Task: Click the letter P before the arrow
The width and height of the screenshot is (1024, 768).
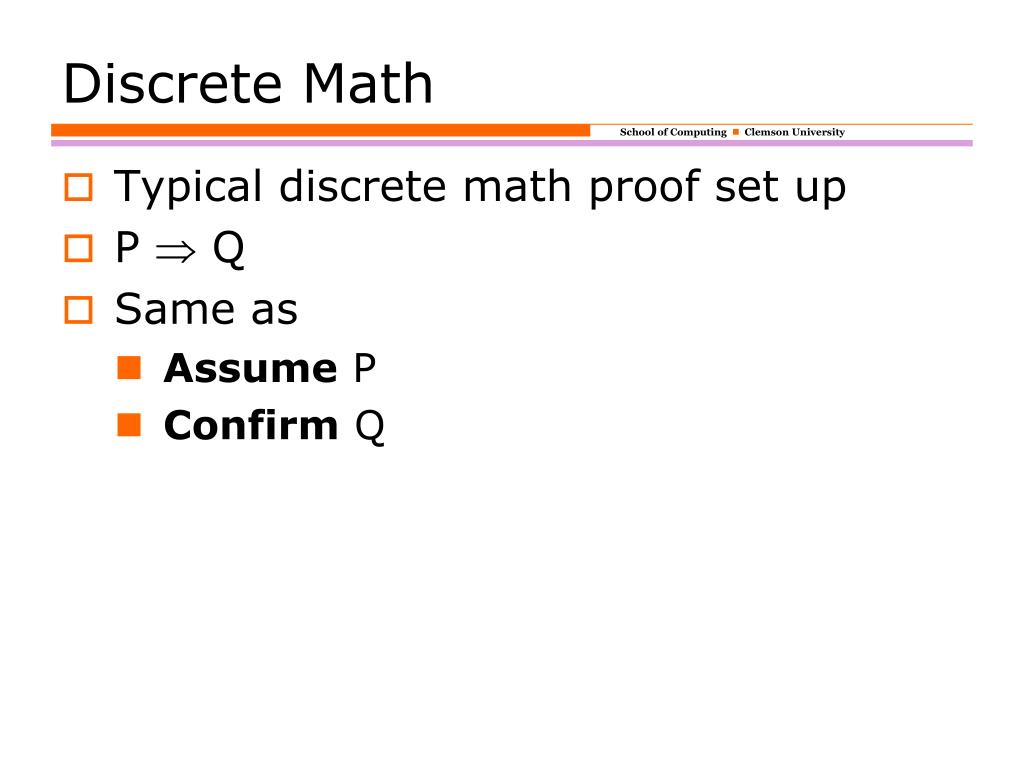Action: point(127,248)
